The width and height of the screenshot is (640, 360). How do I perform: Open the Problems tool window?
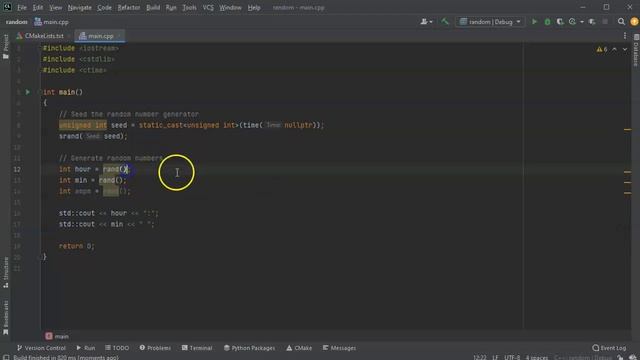tap(155, 348)
